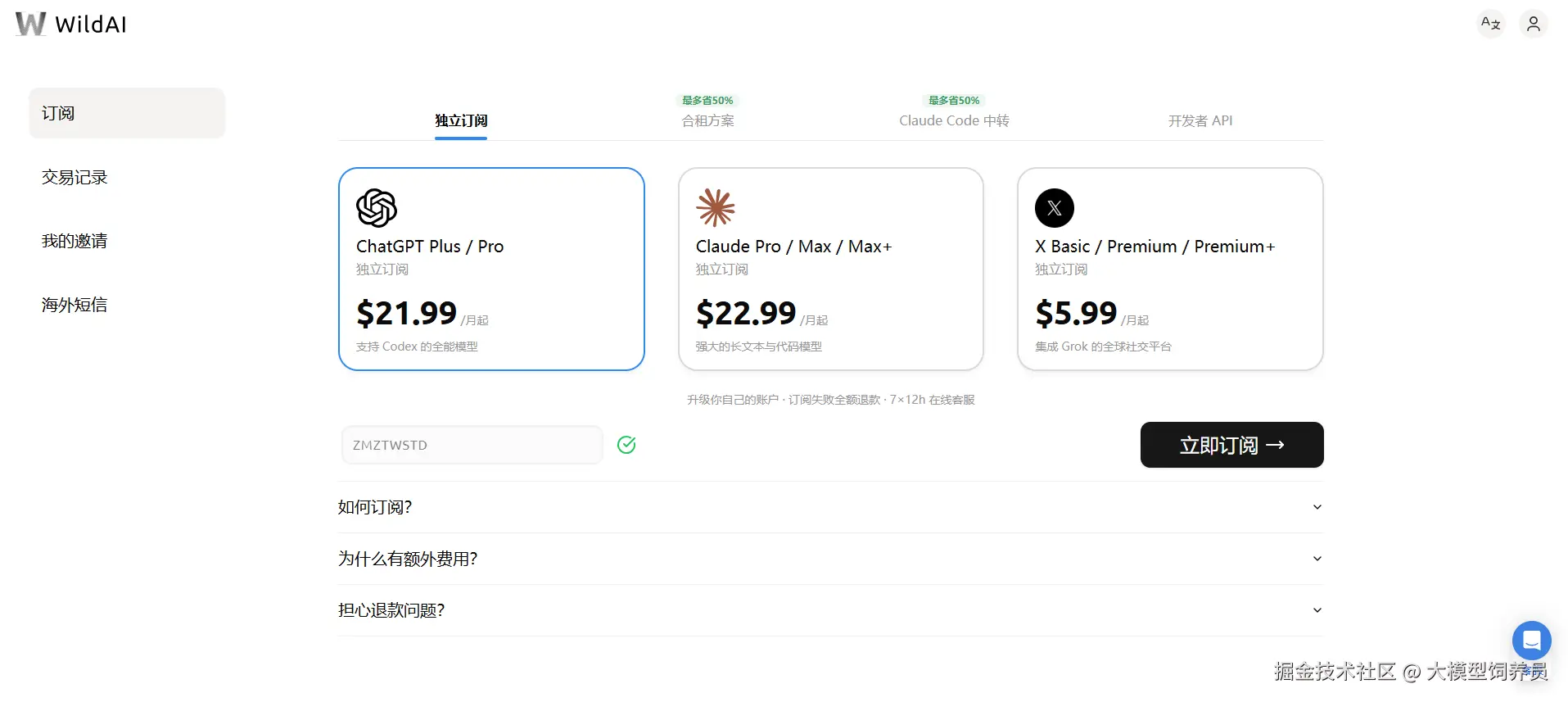The height and width of the screenshot is (702, 1568).
Task: Click the WildAI logo
Action: coord(71,24)
